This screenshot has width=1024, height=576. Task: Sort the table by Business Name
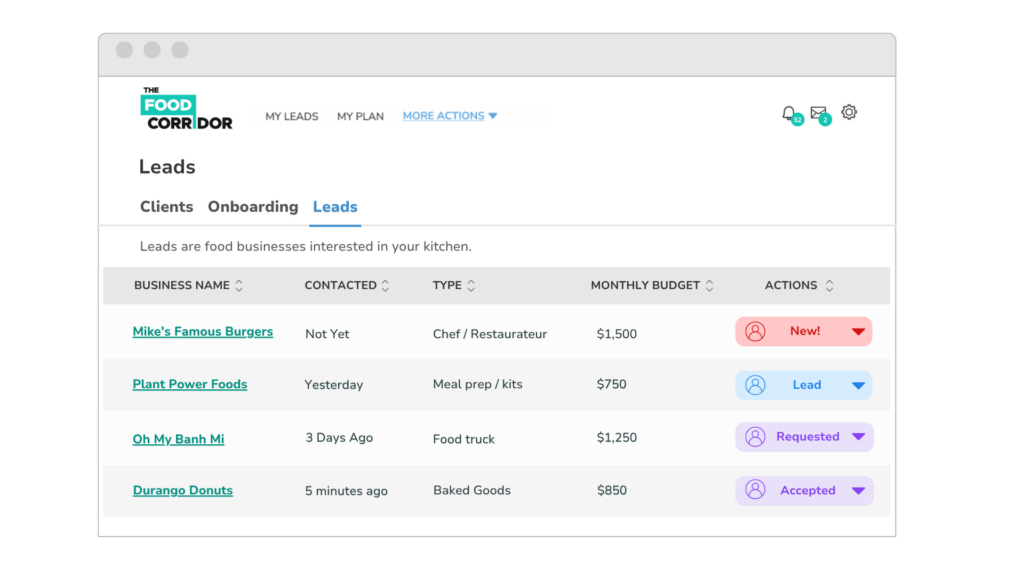tap(239, 285)
